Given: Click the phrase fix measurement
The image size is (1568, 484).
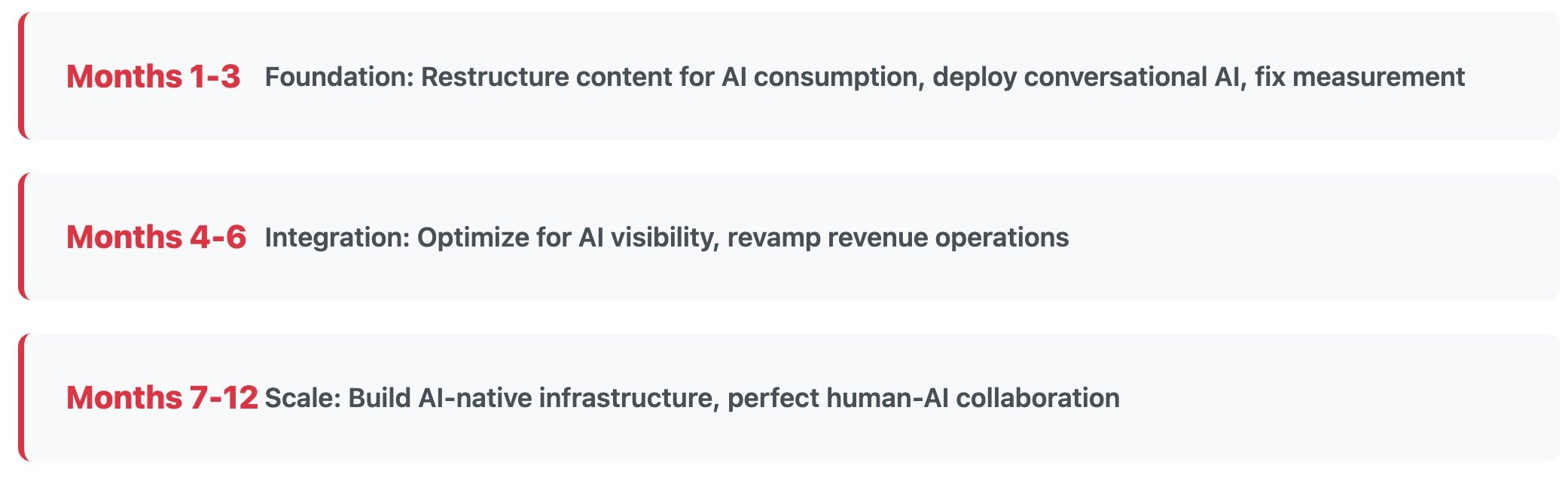Looking at the screenshot, I should click(1359, 77).
